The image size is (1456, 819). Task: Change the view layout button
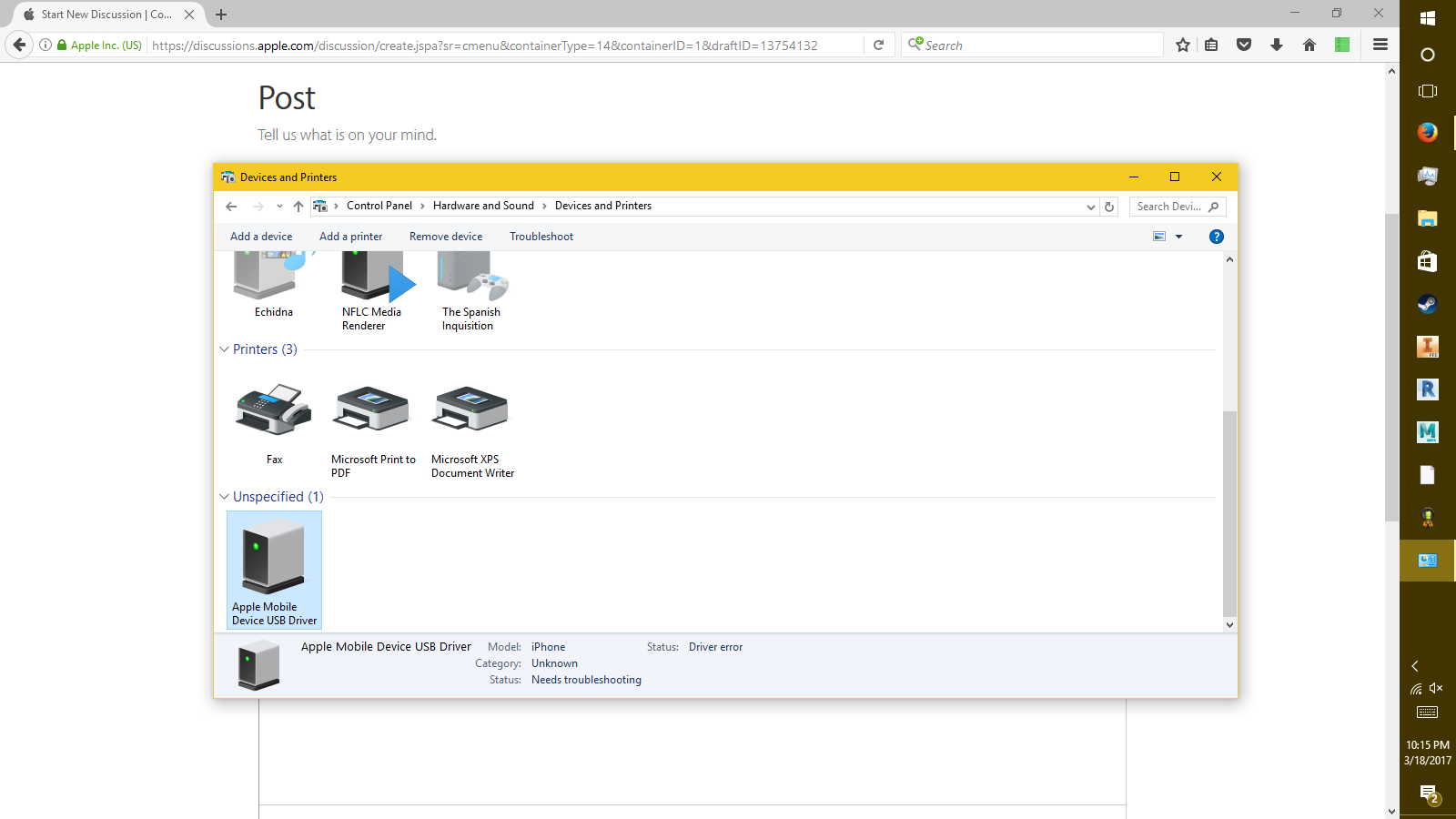coord(1159,237)
